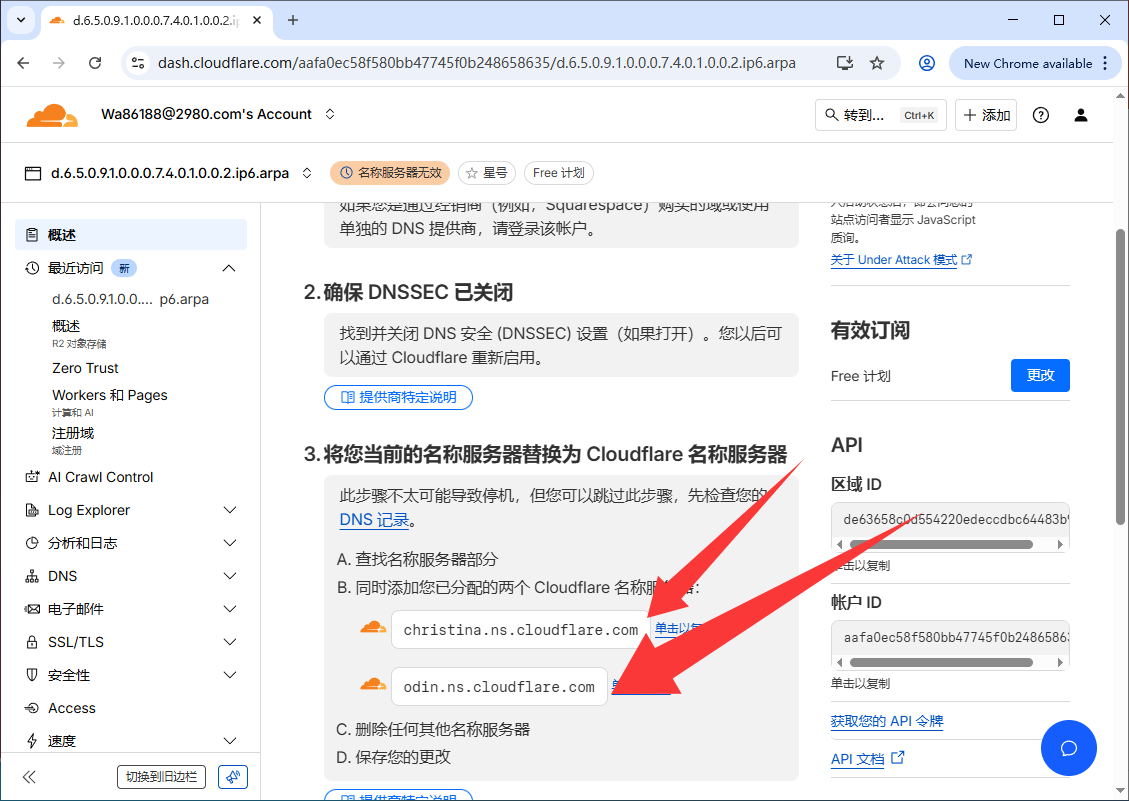The width and height of the screenshot is (1129, 801).
Task: Click the 添加 button
Action: point(986,115)
